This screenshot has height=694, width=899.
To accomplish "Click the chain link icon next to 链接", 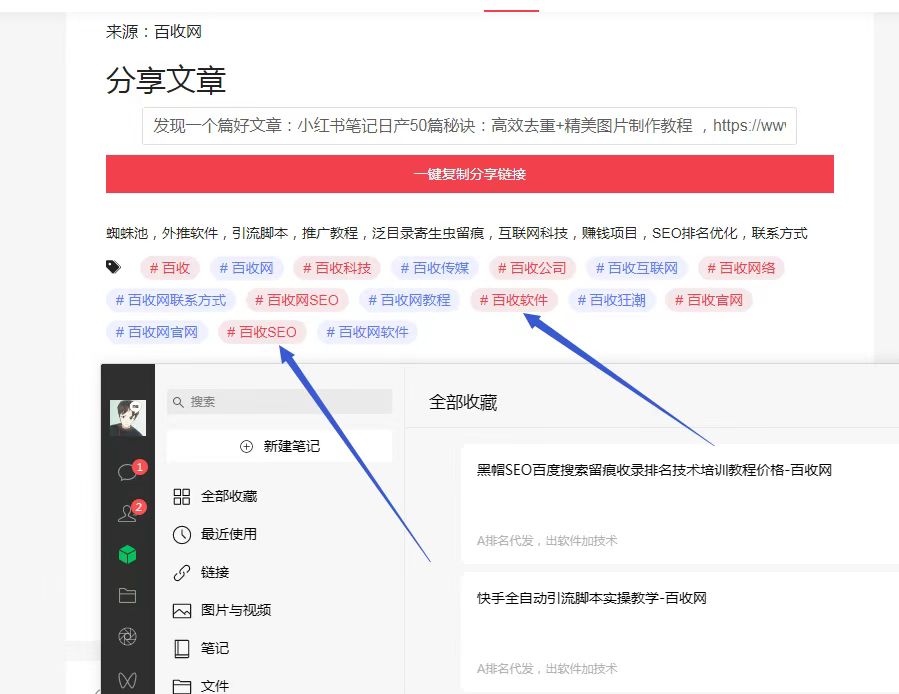I will point(182,572).
